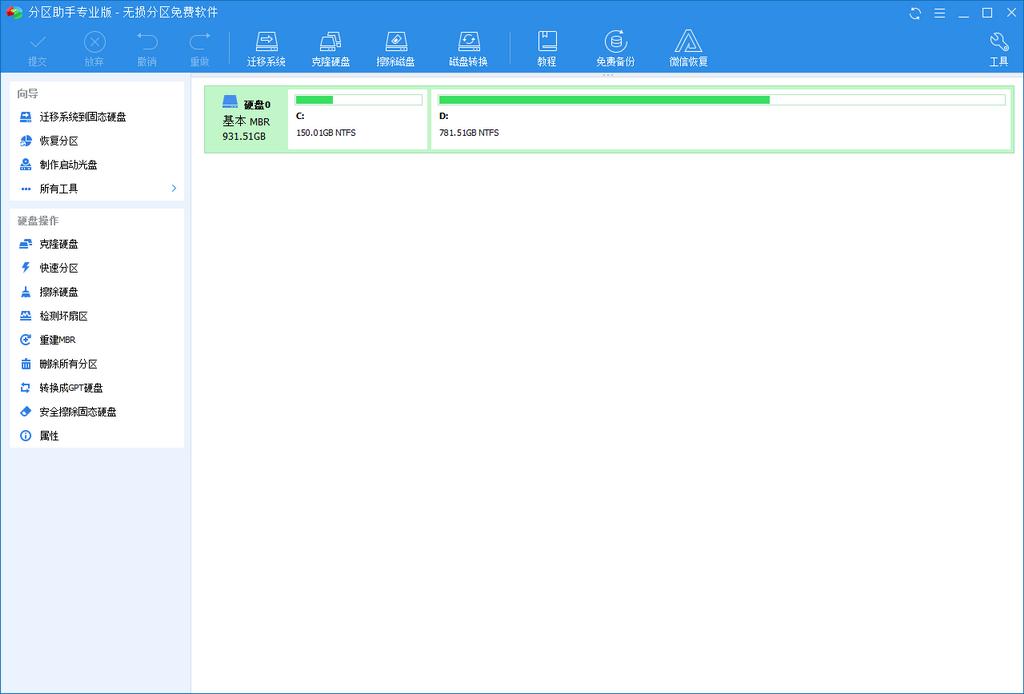Open the hamburger menu in title bar
The width and height of the screenshot is (1024, 694).
click(x=938, y=13)
